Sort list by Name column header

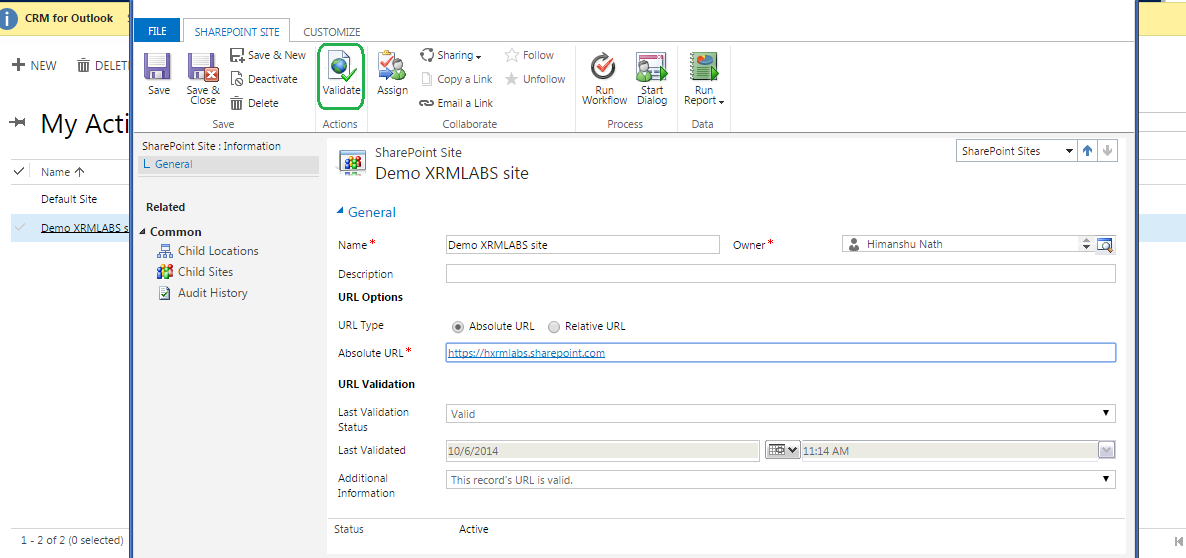[62, 172]
